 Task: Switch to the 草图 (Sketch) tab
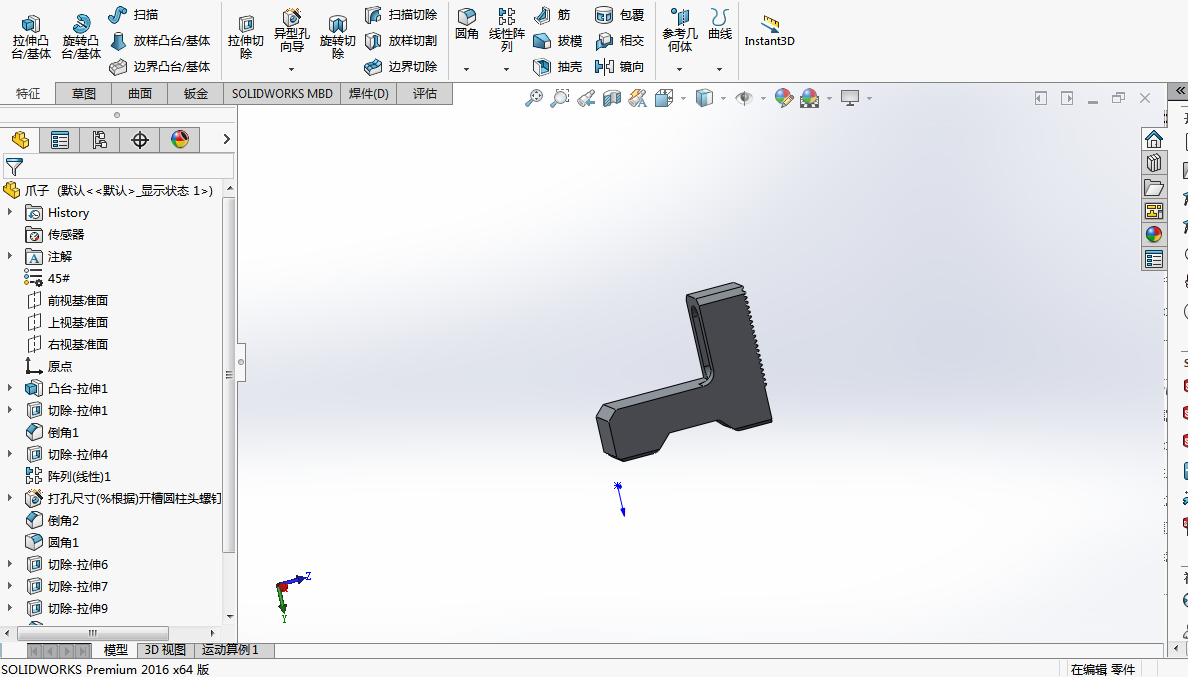83,93
